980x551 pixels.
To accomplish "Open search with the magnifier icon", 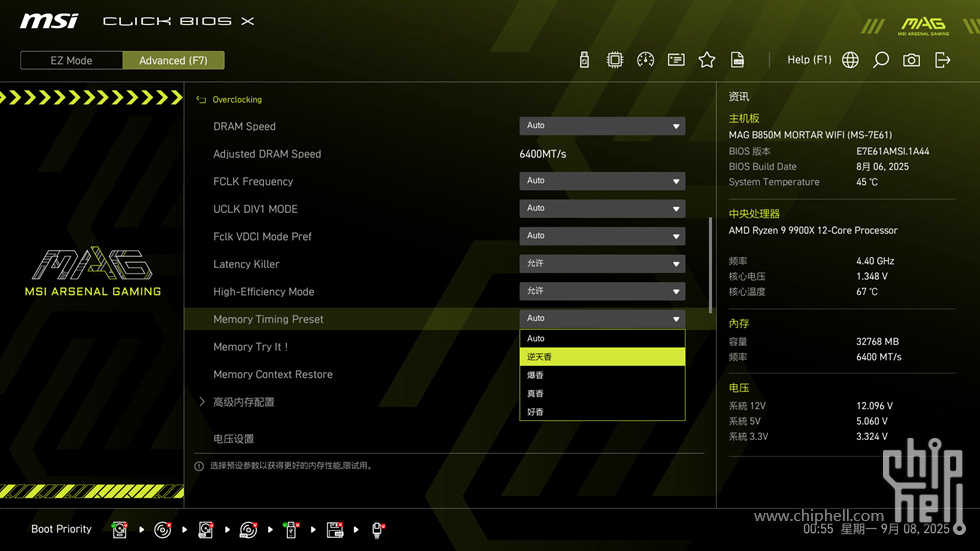I will tap(881, 60).
